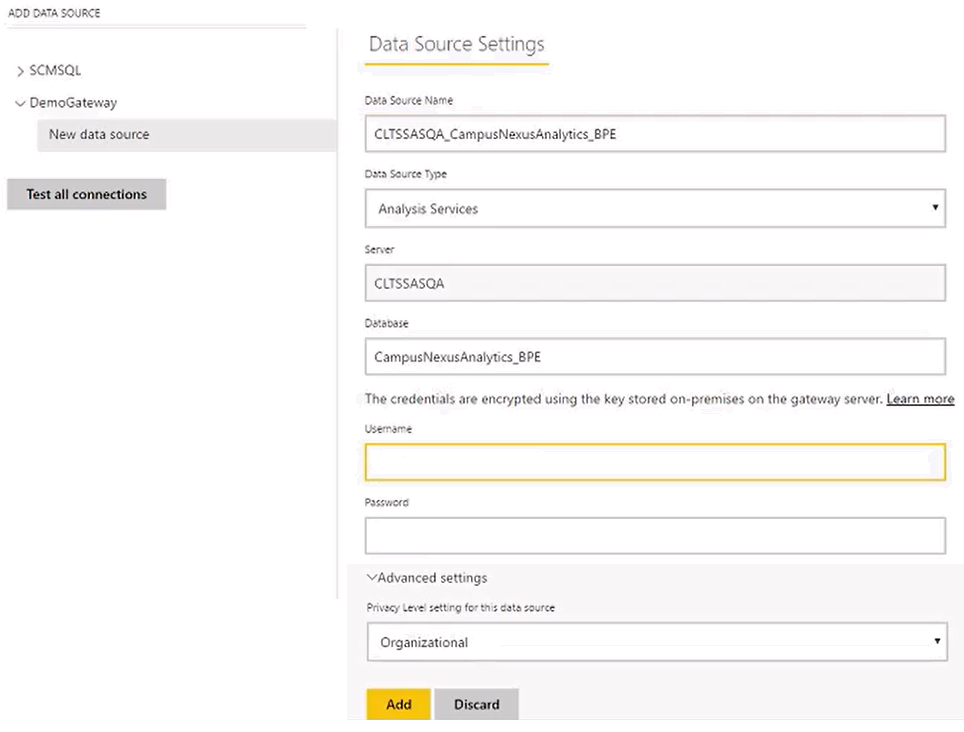Click the Data Source Settings heading

[456, 44]
